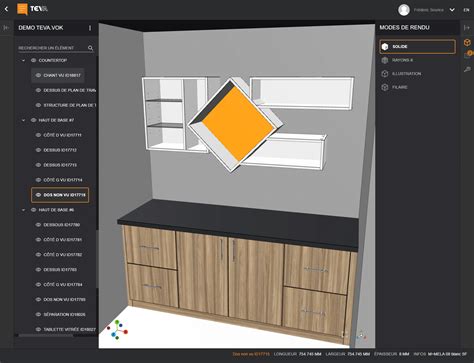
Task: Toggle the eye icon for DOS NON VU ID17715
Action: [x=38, y=195]
